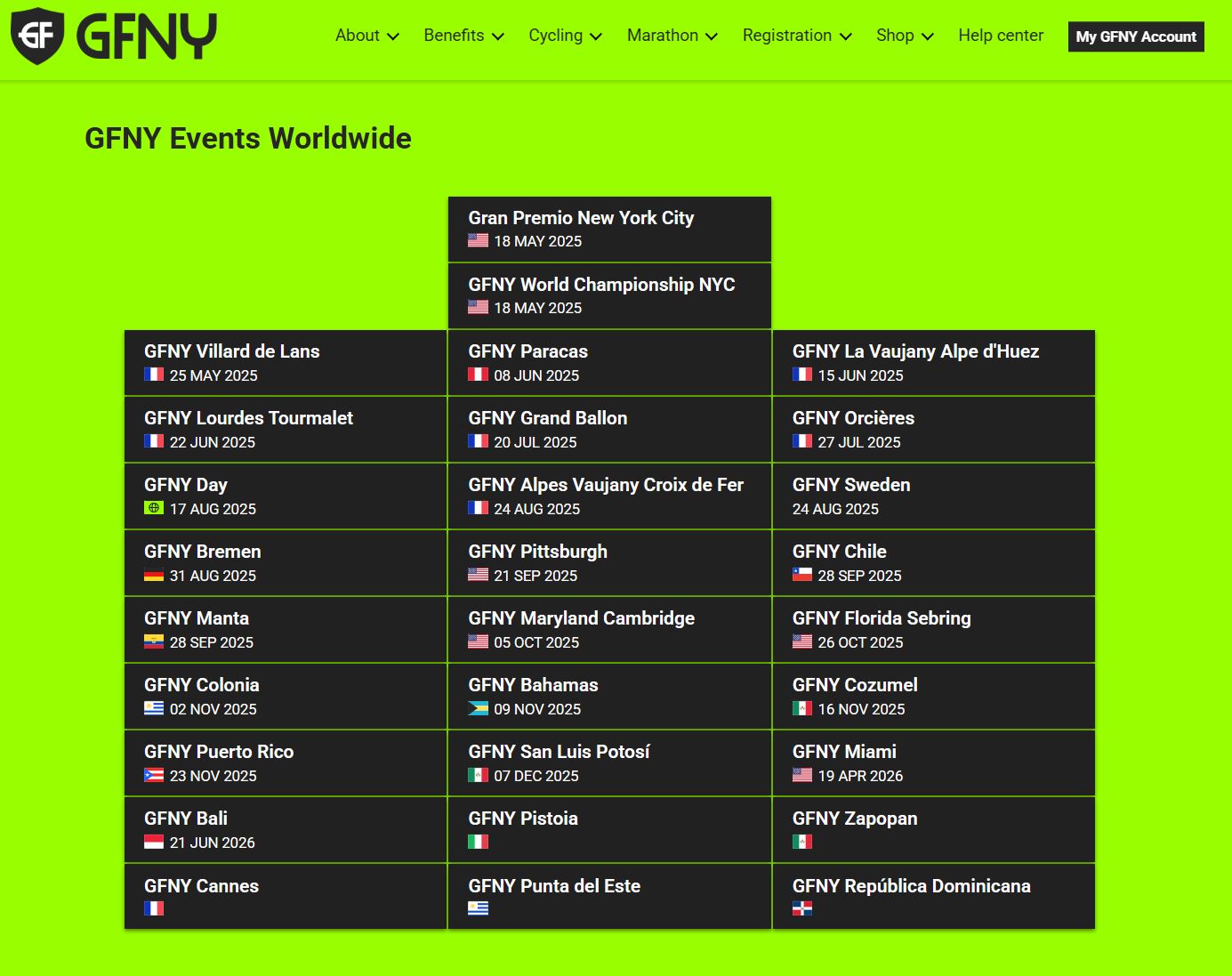The width and height of the screenshot is (1232, 976).
Task: Open the Benefits navigation menu
Action: (x=463, y=36)
